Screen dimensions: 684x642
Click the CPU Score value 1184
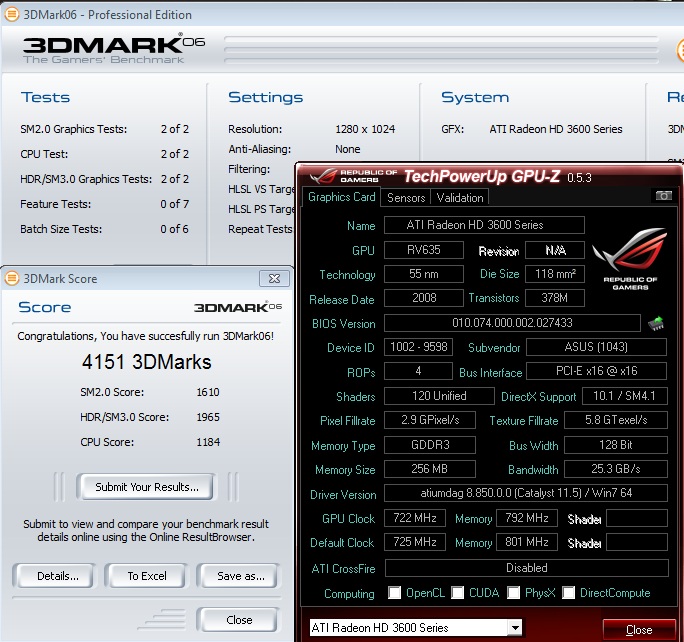(208, 442)
